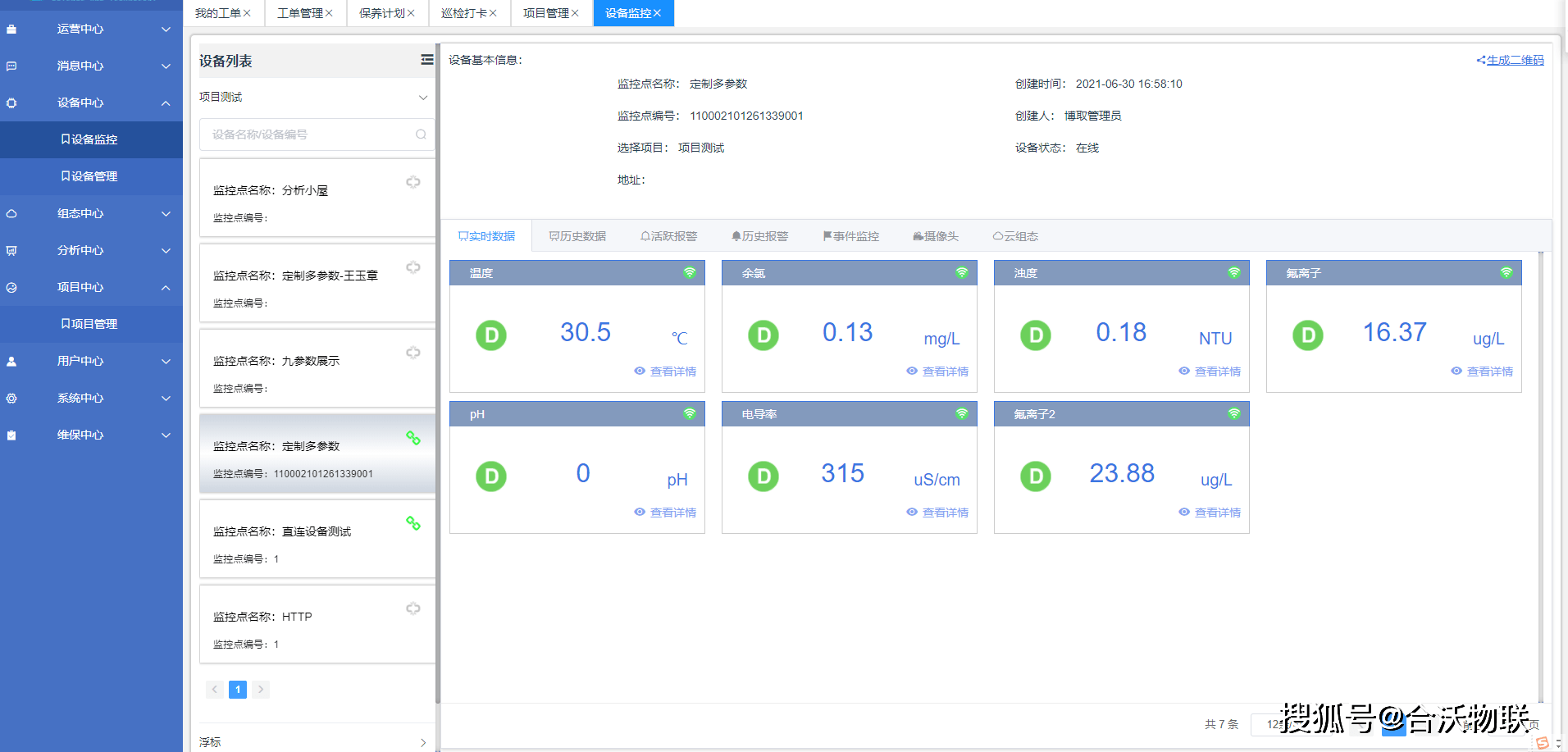Collapse the 项目中心 menu chevron
The image size is (1568, 752).
tap(166, 288)
